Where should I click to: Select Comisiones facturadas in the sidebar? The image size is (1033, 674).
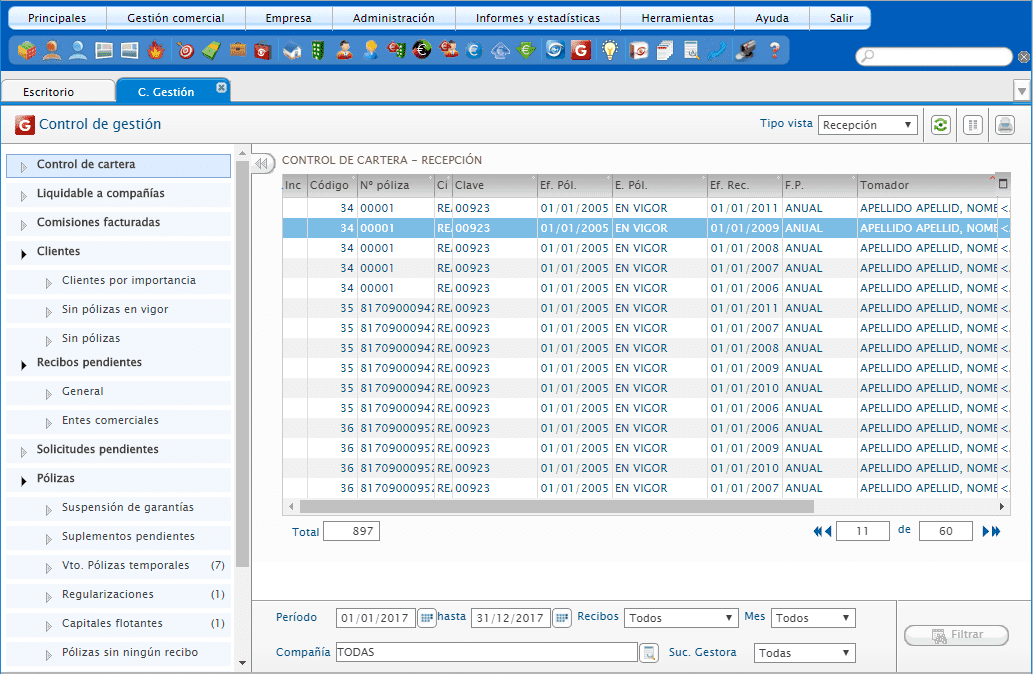119,223
